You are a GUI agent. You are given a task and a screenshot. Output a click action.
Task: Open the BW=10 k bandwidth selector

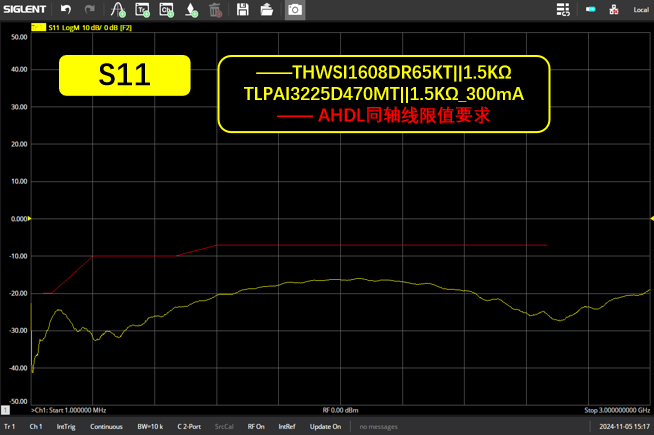(x=151, y=427)
